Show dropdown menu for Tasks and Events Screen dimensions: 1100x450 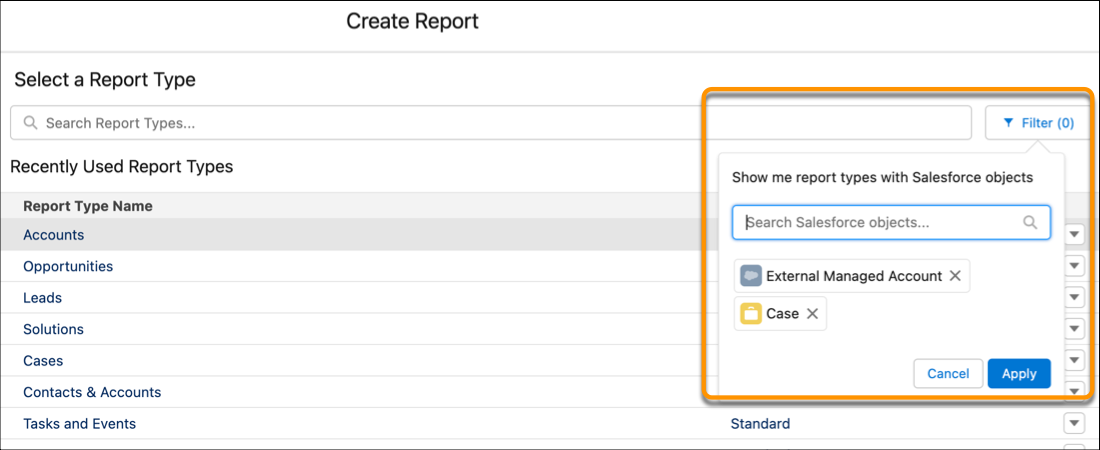click(x=1075, y=423)
